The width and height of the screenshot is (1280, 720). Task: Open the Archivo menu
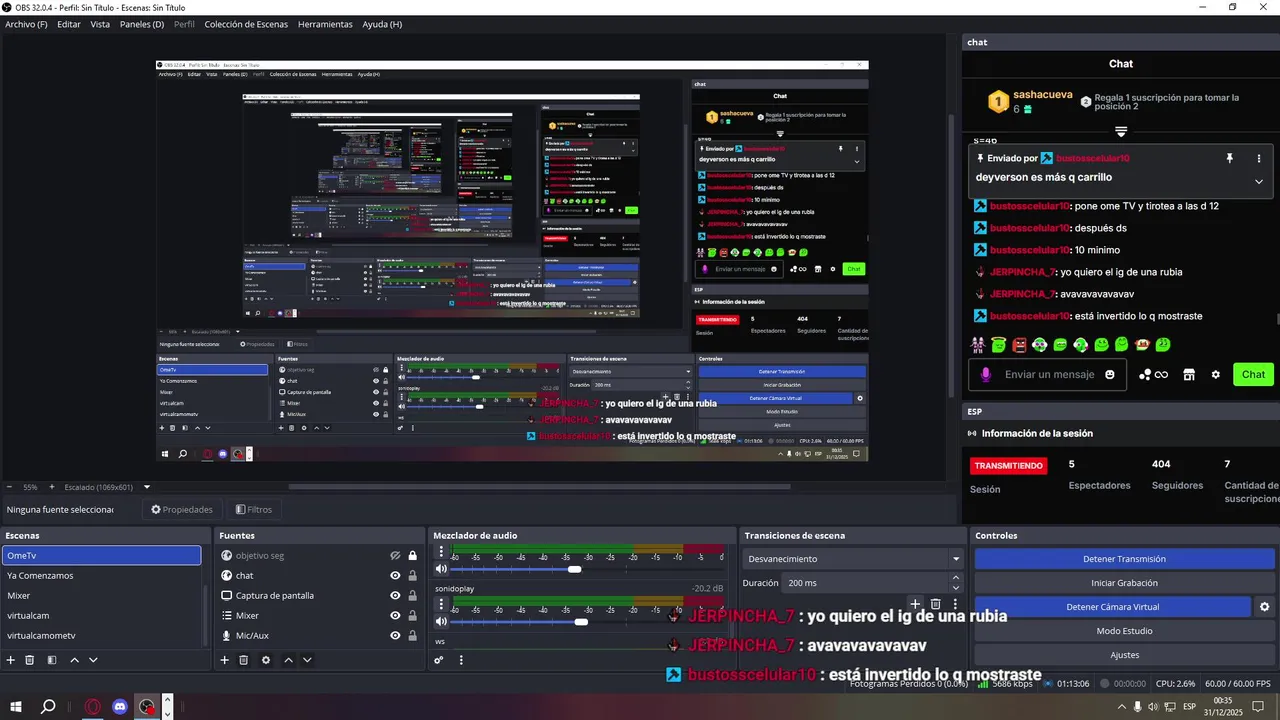pyautogui.click(x=26, y=24)
